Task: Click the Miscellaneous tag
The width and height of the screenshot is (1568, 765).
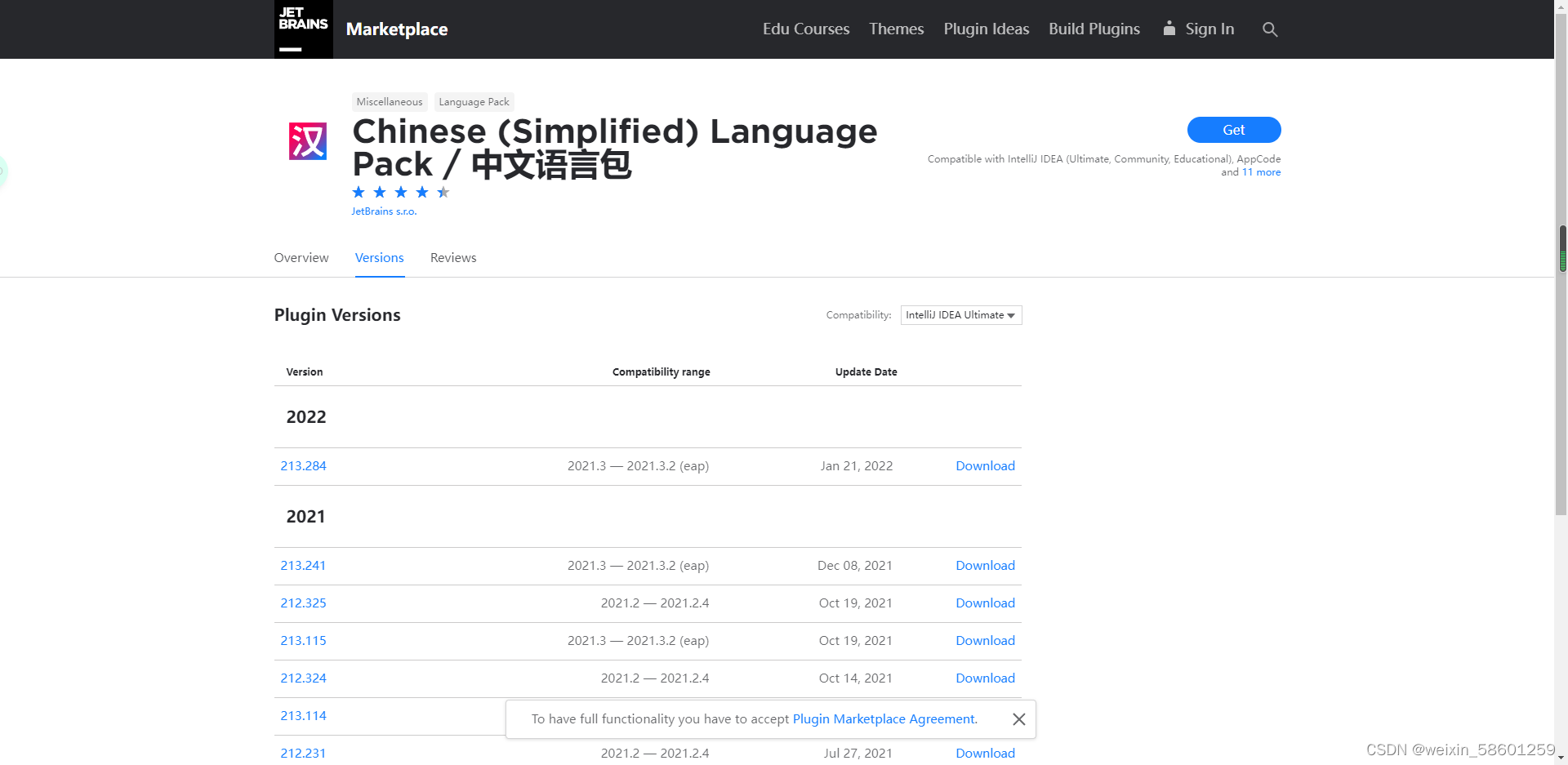Action: coord(390,102)
